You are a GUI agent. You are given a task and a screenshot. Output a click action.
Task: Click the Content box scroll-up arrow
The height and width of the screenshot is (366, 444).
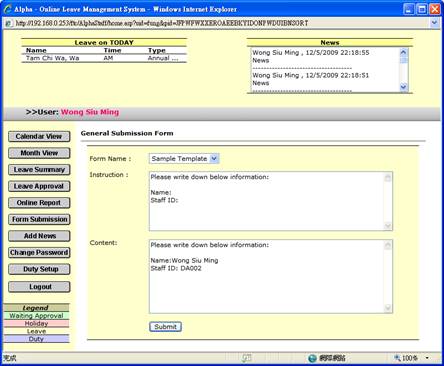[x=388, y=246]
